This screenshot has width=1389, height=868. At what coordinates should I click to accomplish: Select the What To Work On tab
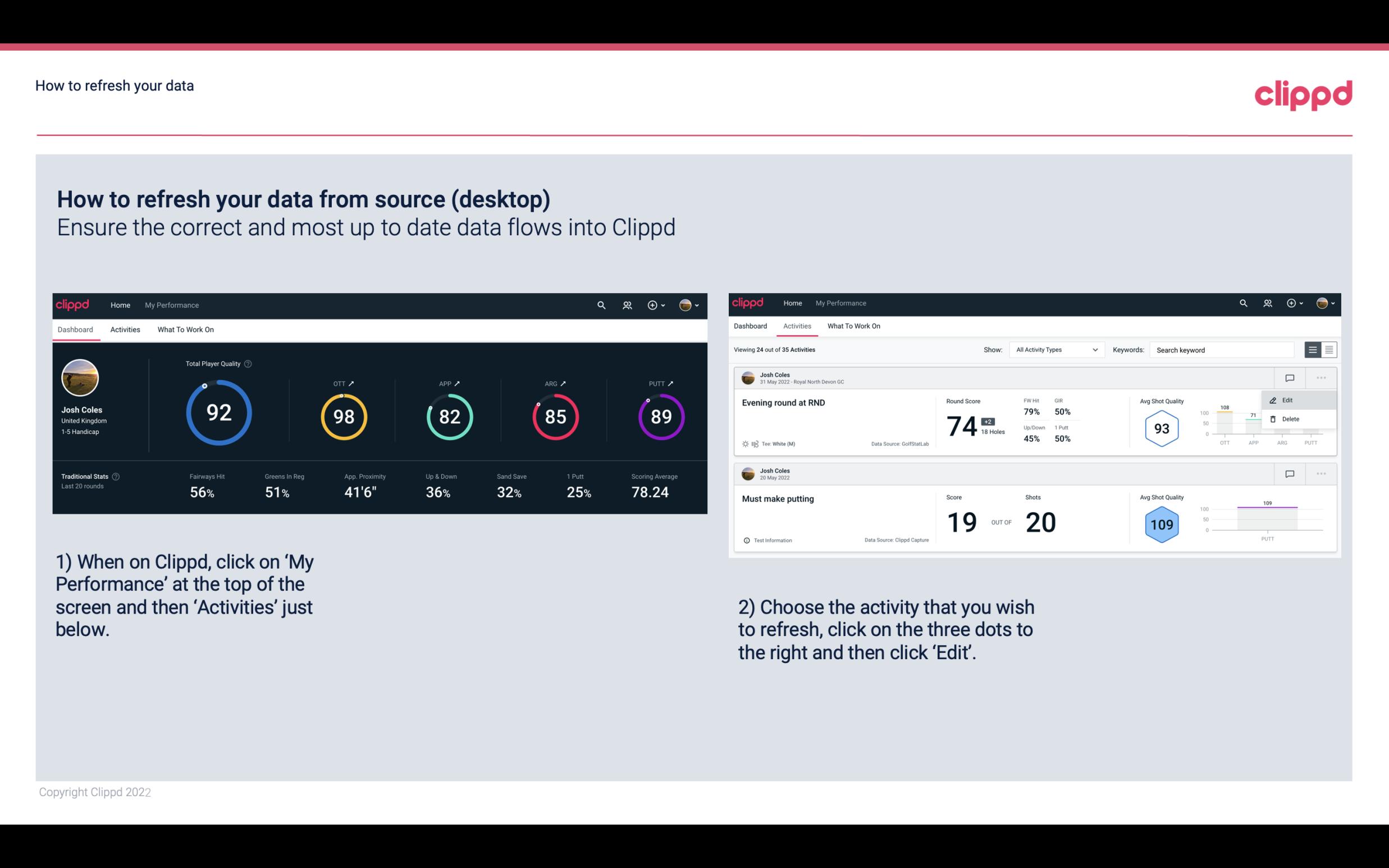point(184,329)
